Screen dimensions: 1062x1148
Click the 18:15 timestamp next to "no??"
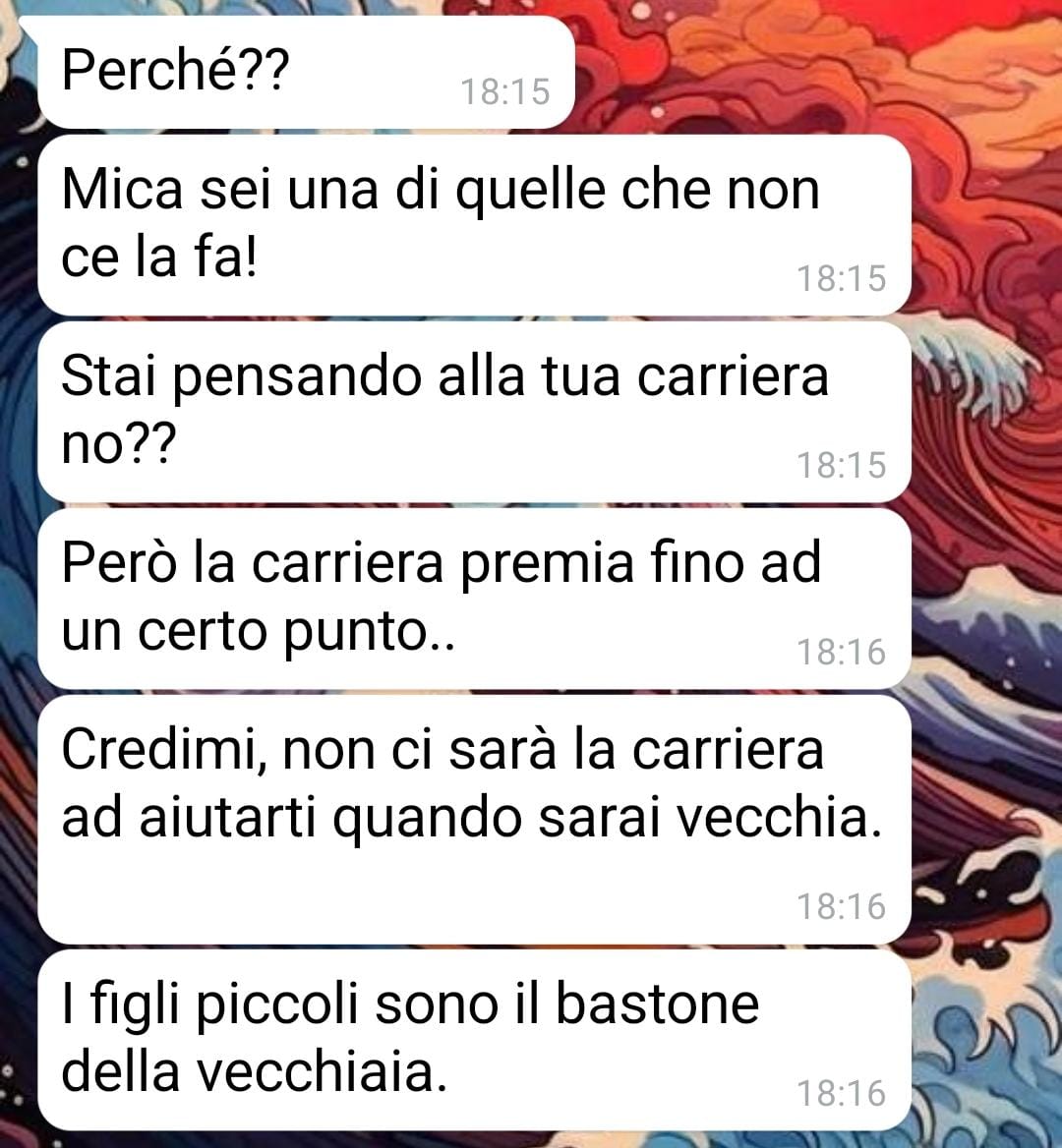[x=842, y=466]
